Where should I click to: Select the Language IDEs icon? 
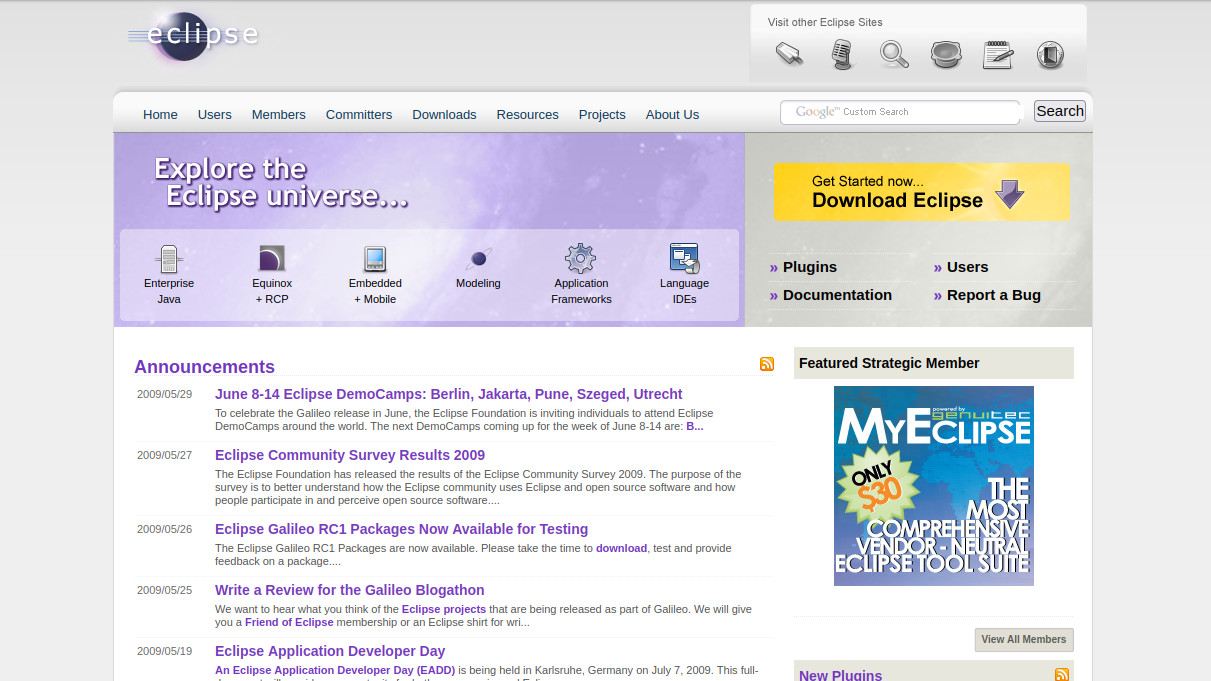pos(684,259)
